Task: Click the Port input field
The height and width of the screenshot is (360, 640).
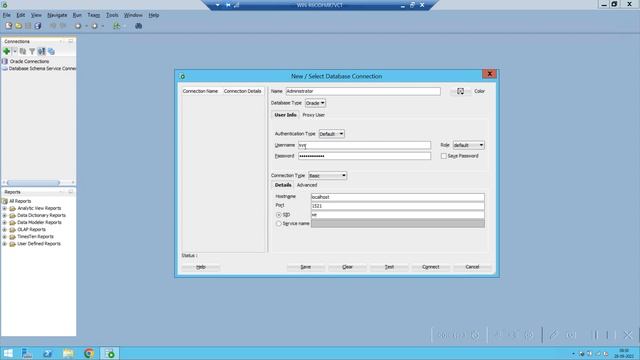Action: (x=398, y=206)
